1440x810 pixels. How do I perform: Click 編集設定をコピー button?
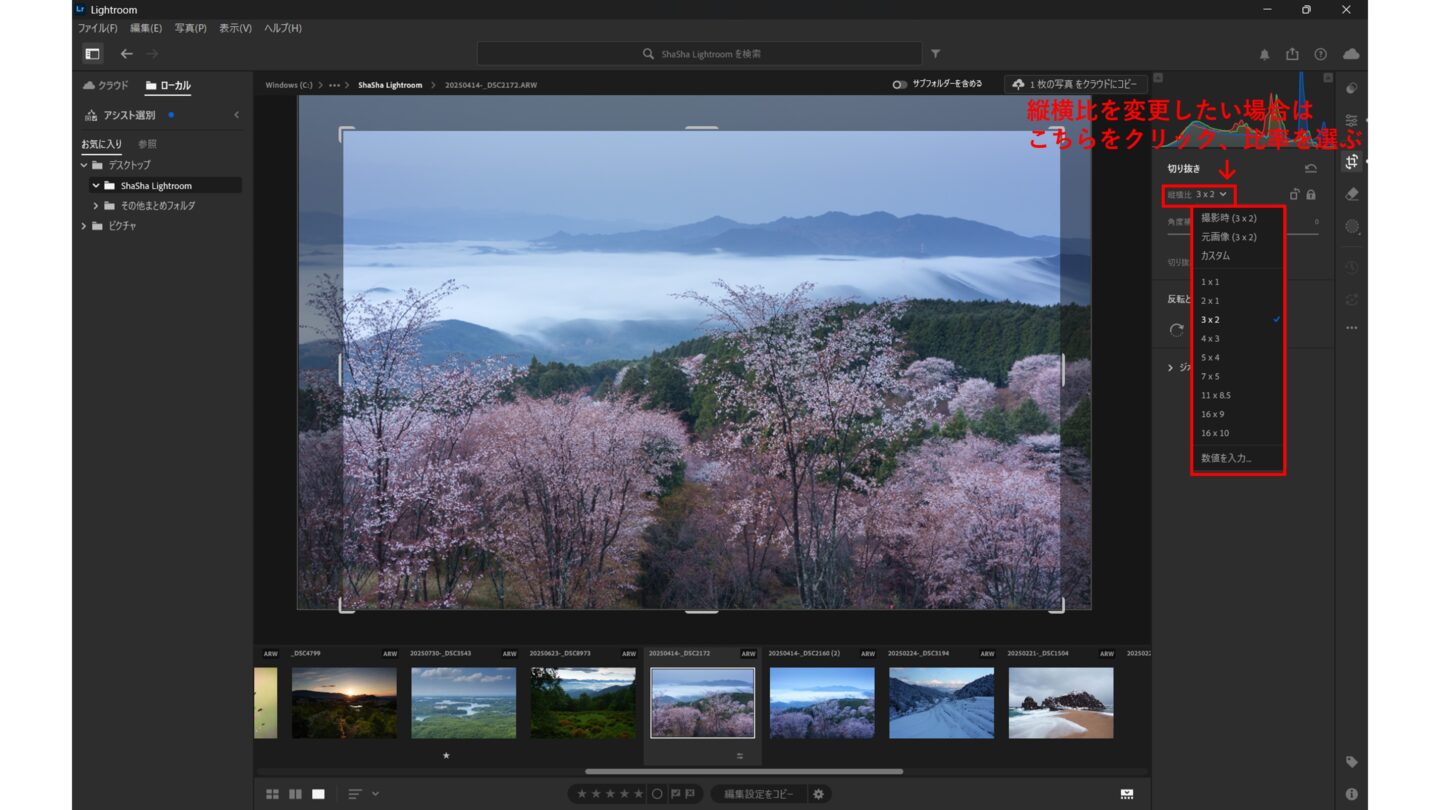pyautogui.click(x=759, y=794)
